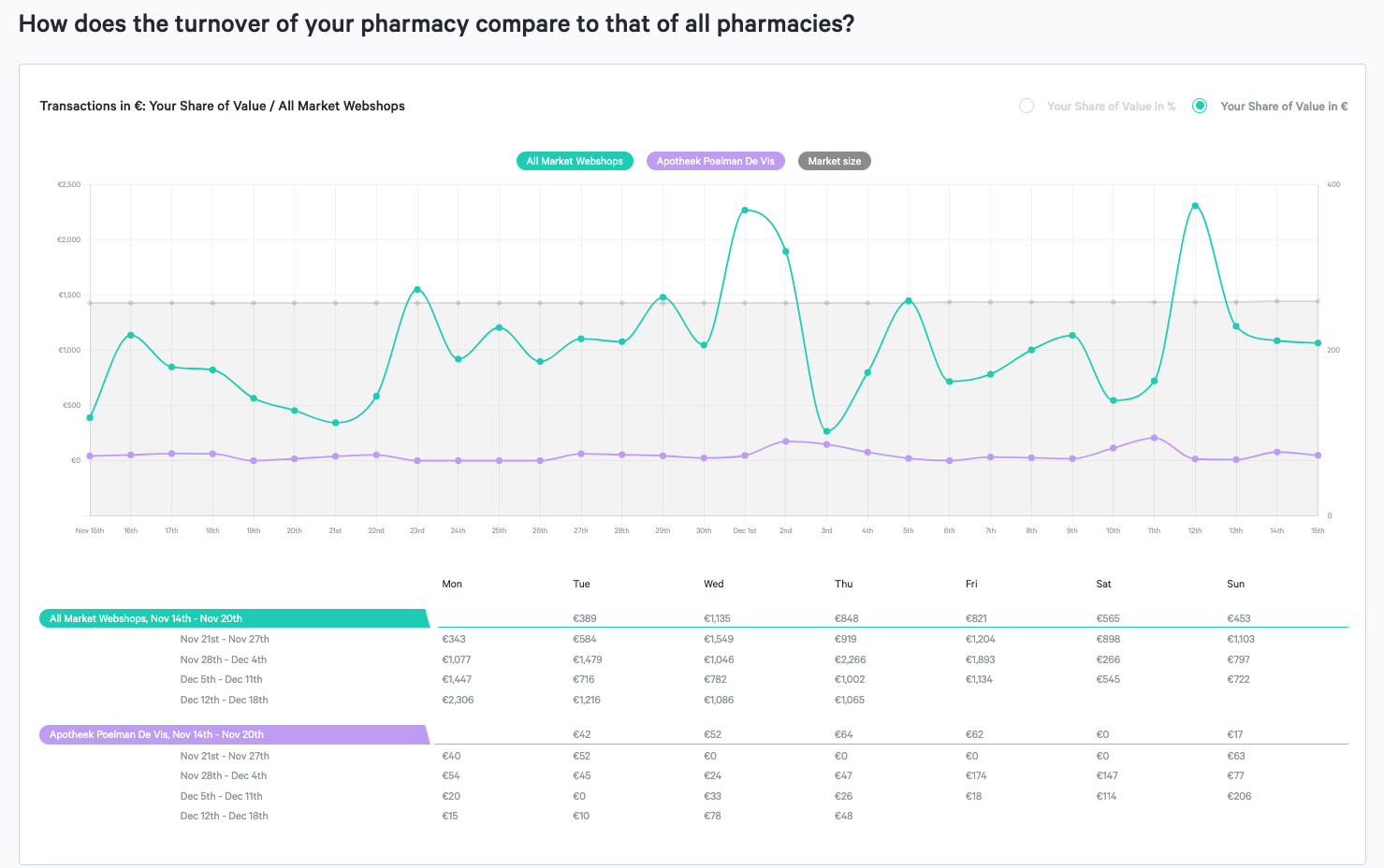
Task: Toggle the Market size legend pill
Action: tap(835, 161)
